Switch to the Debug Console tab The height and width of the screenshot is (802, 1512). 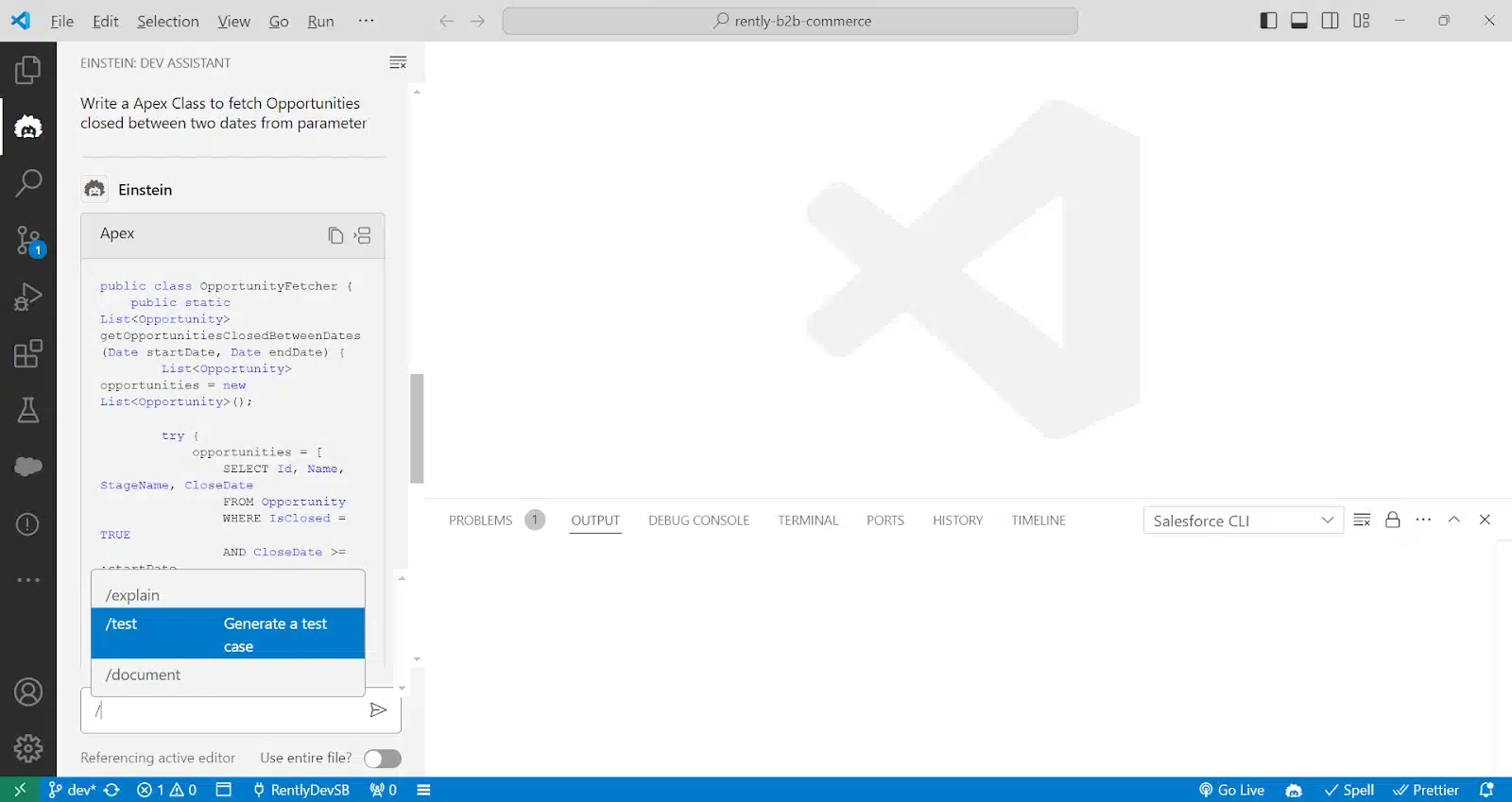pyautogui.click(x=698, y=520)
